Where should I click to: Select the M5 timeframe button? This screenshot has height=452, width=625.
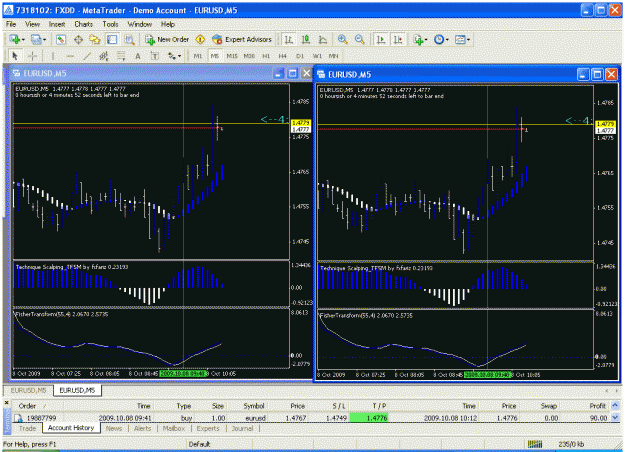pyautogui.click(x=215, y=56)
